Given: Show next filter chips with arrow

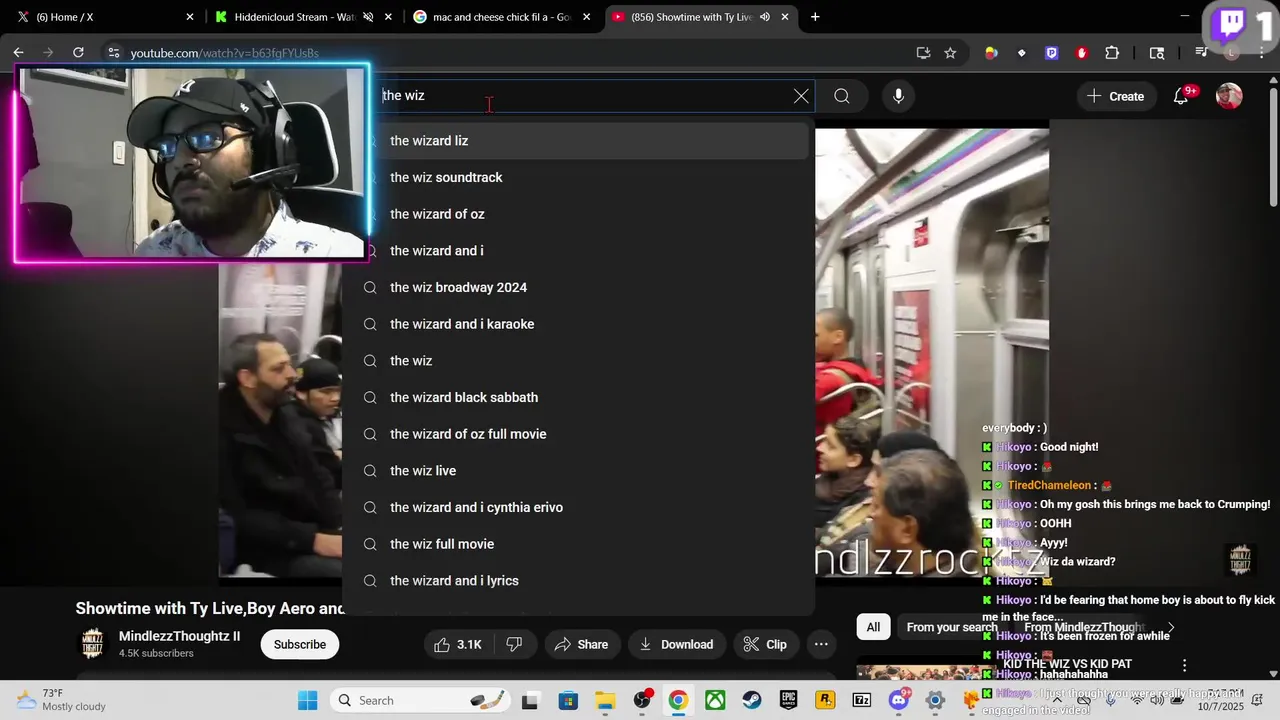Looking at the screenshot, I should point(1171,627).
